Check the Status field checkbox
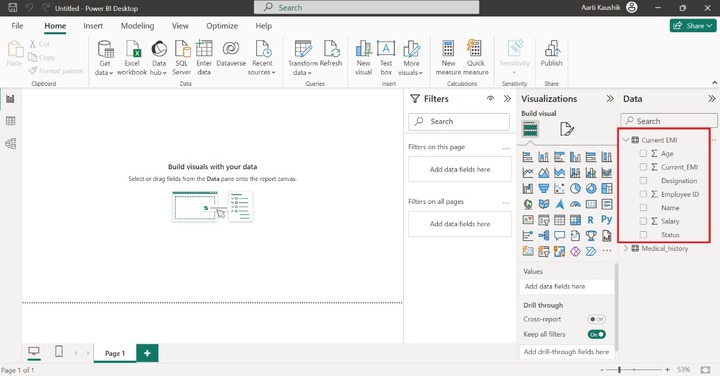Image resolution: width=720 pixels, height=376 pixels. (x=643, y=235)
